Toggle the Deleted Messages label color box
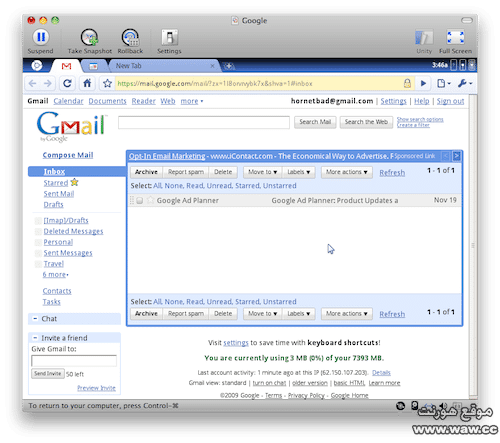 coord(38,231)
